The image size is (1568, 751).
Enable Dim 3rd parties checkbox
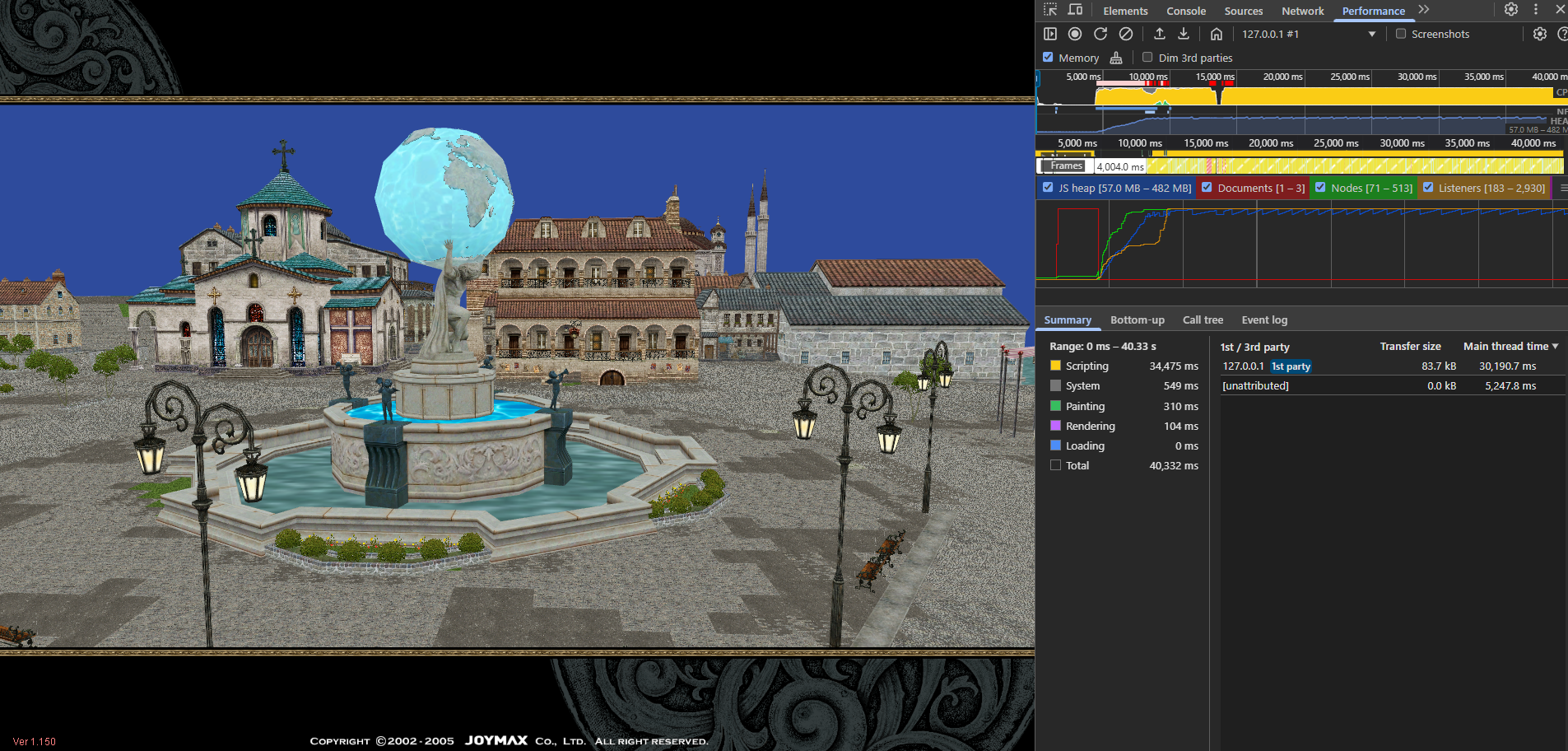(x=1147, y=58)
